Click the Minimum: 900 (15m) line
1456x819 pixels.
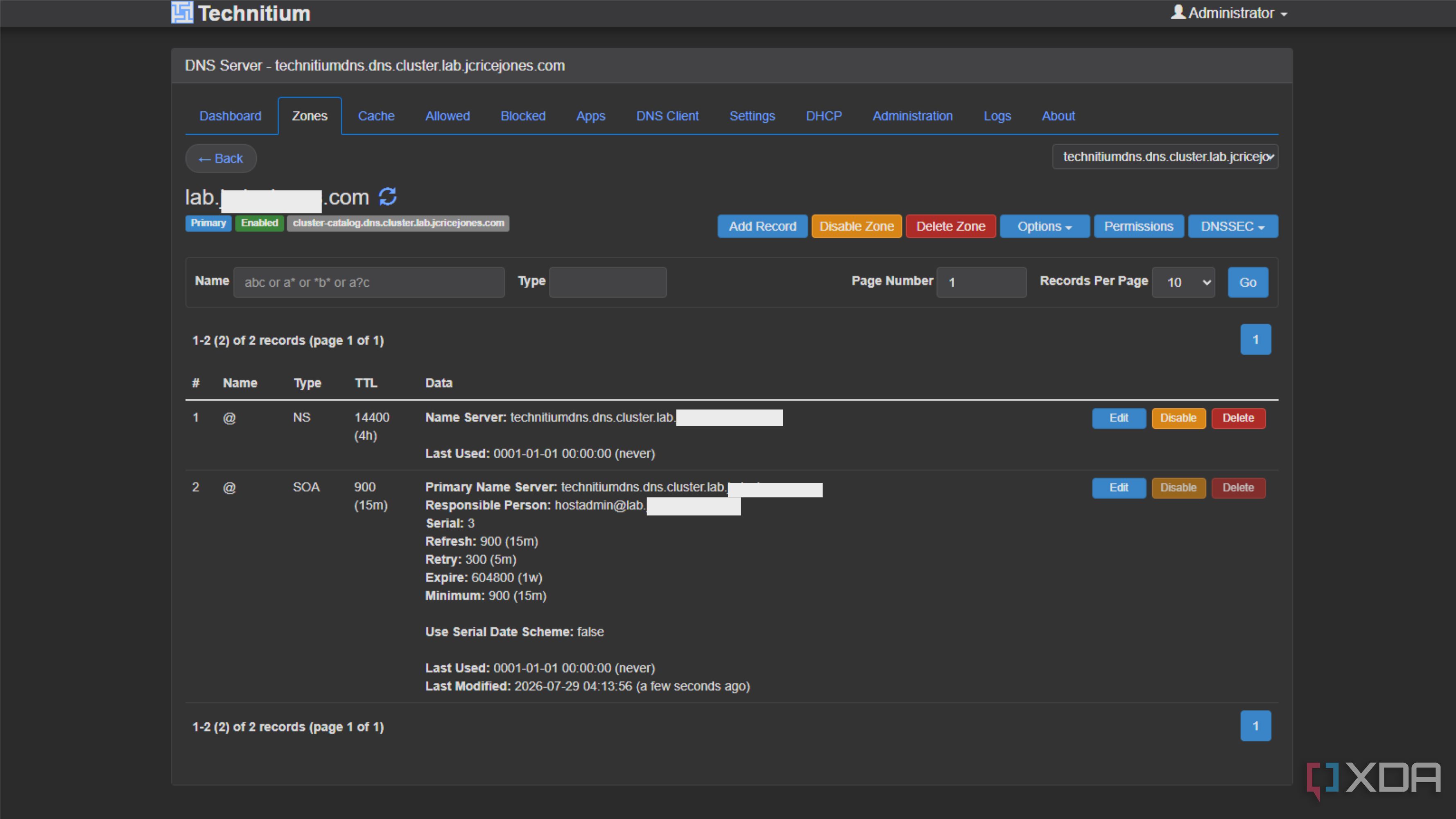click(486, 596)
